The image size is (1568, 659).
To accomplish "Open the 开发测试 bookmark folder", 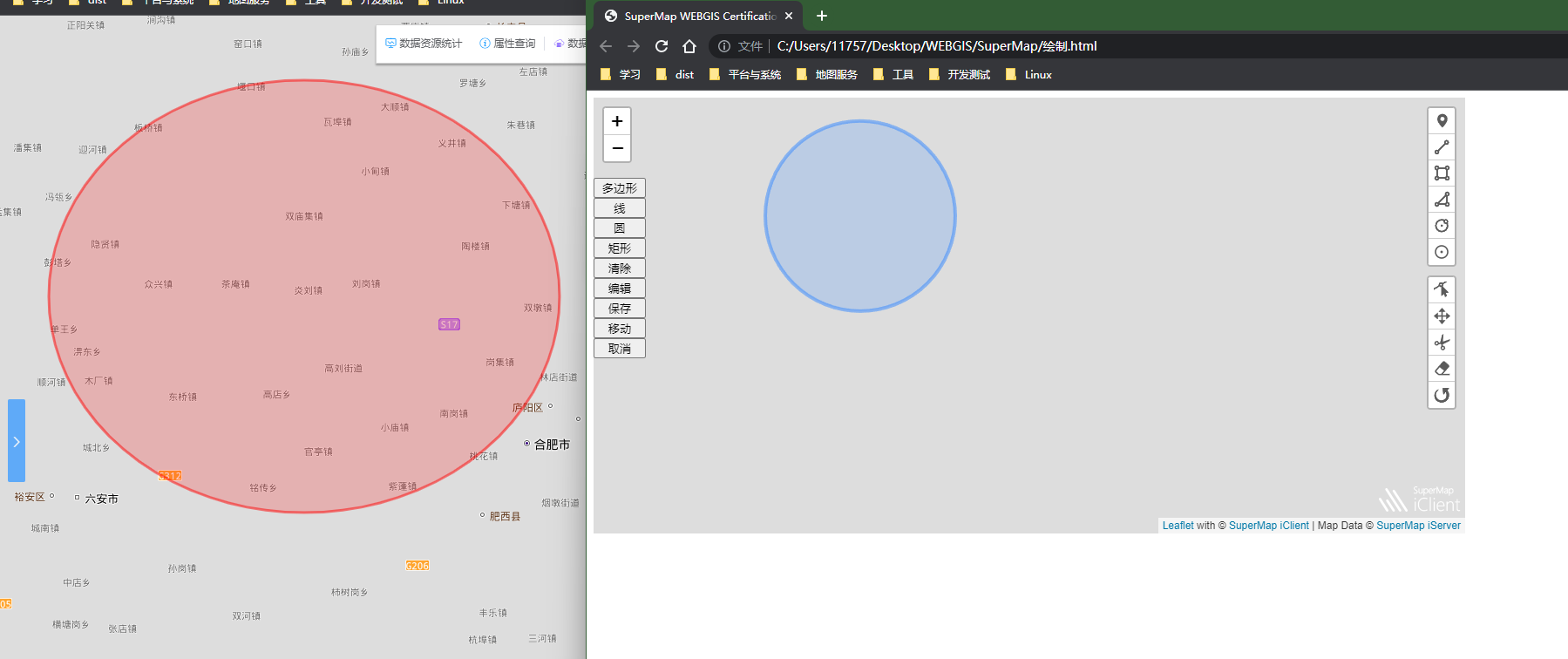I will (960, 75).
